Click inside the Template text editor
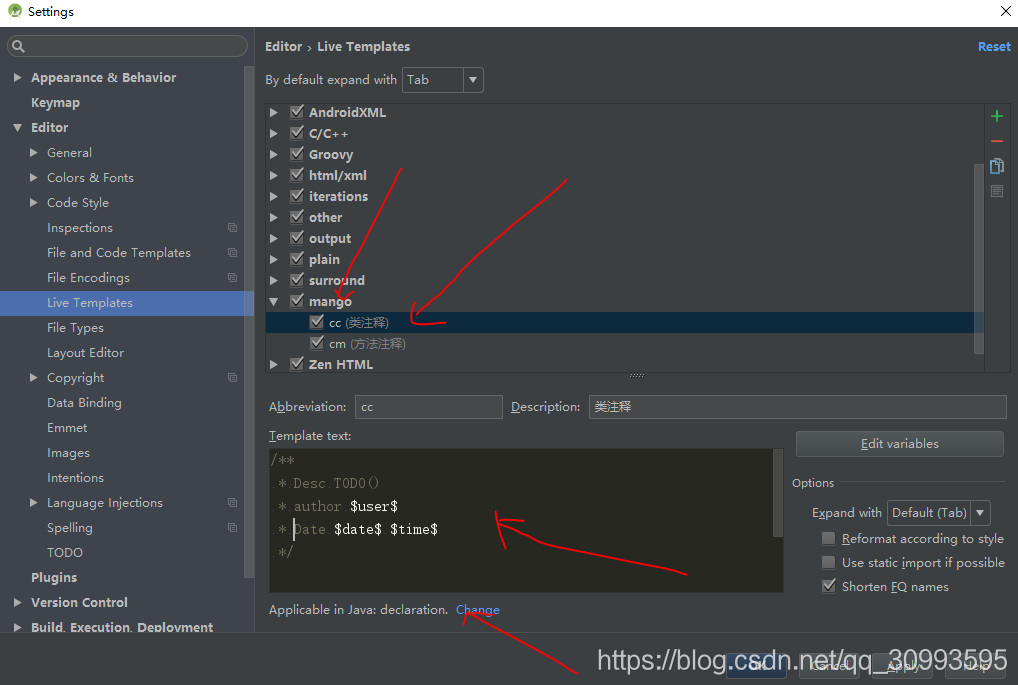 click(521, 520)
